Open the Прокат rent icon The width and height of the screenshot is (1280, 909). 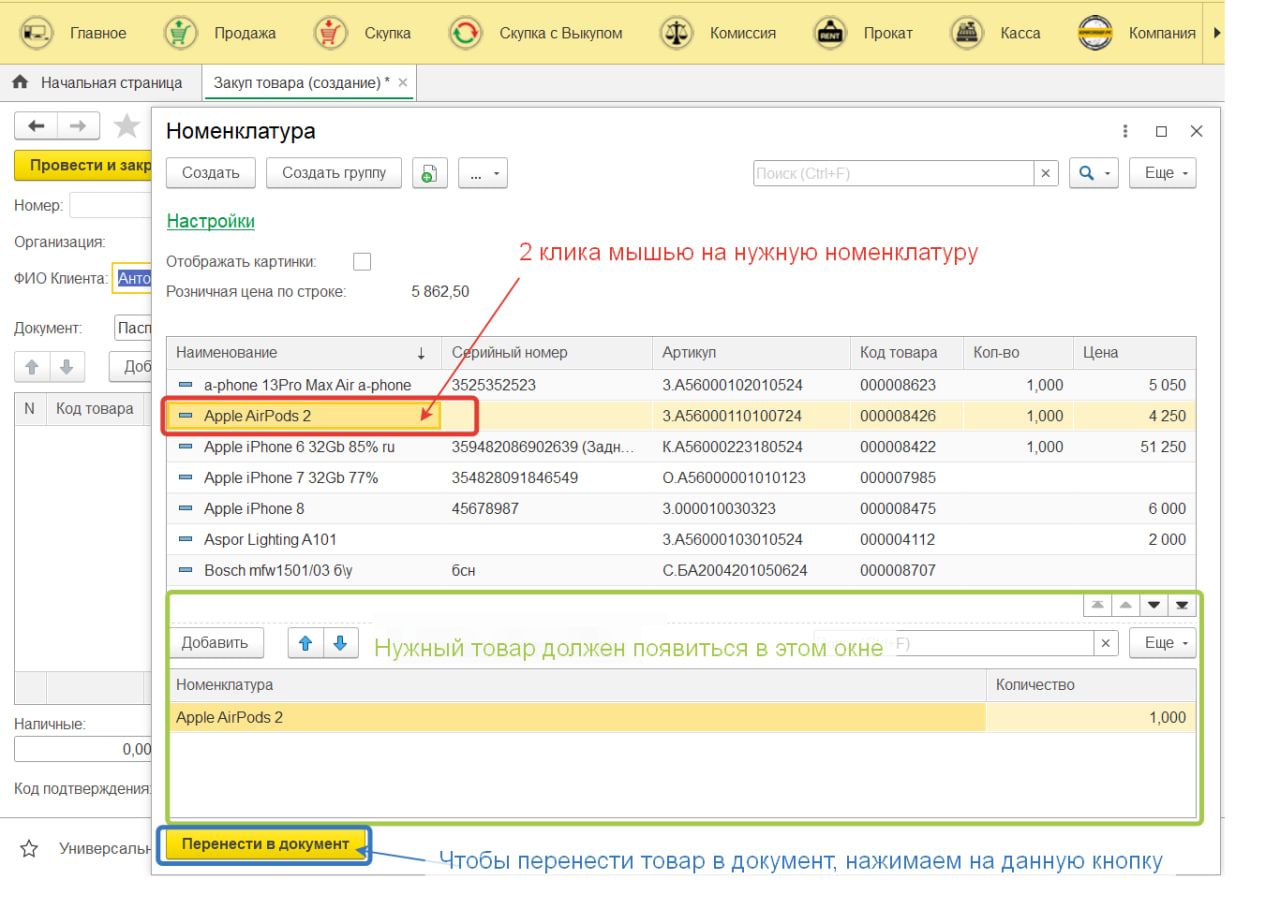[829, 33]
